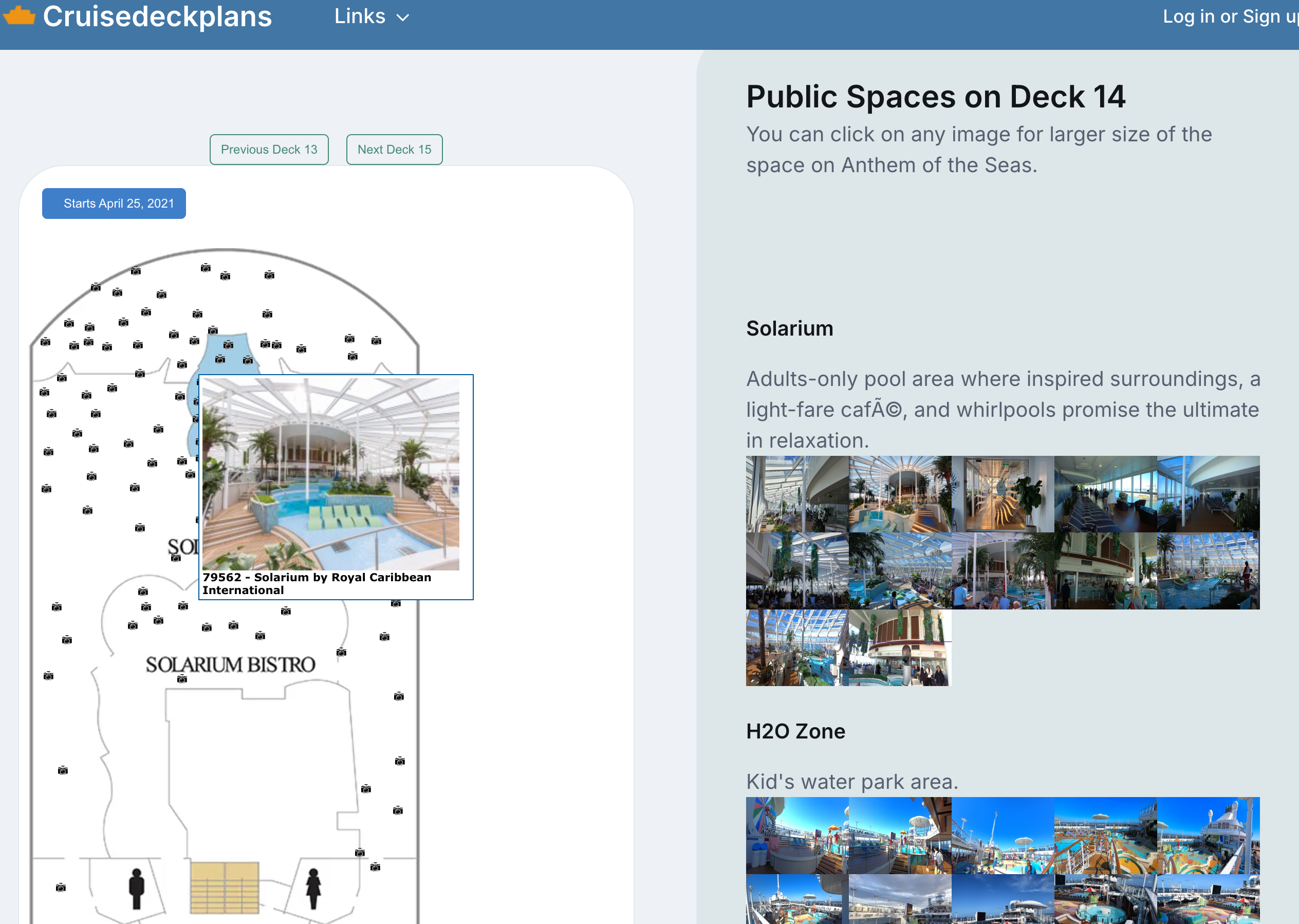This screenshot has height=924, width=1299.
Task: Go to Previous Deck 13
Action: [269, 150]
